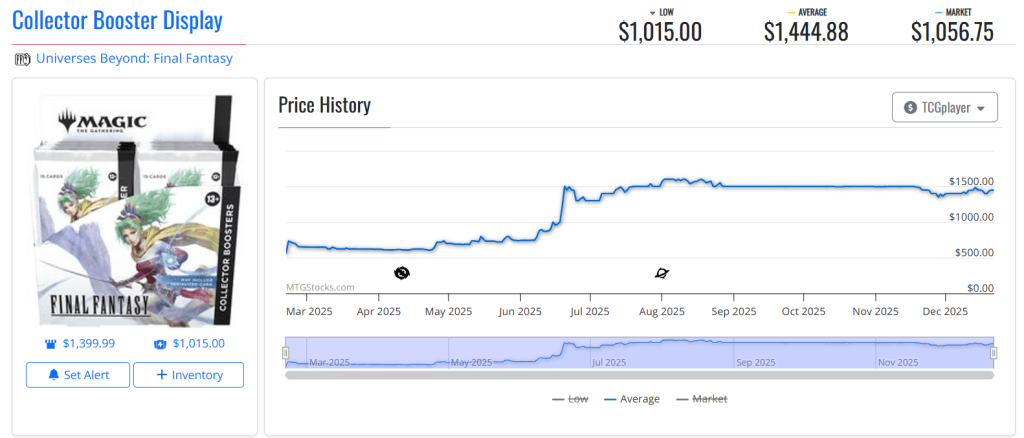Toggle the Market series in chart legend
The height and width of the screenshot is (438, 1024).
[702, 399]
